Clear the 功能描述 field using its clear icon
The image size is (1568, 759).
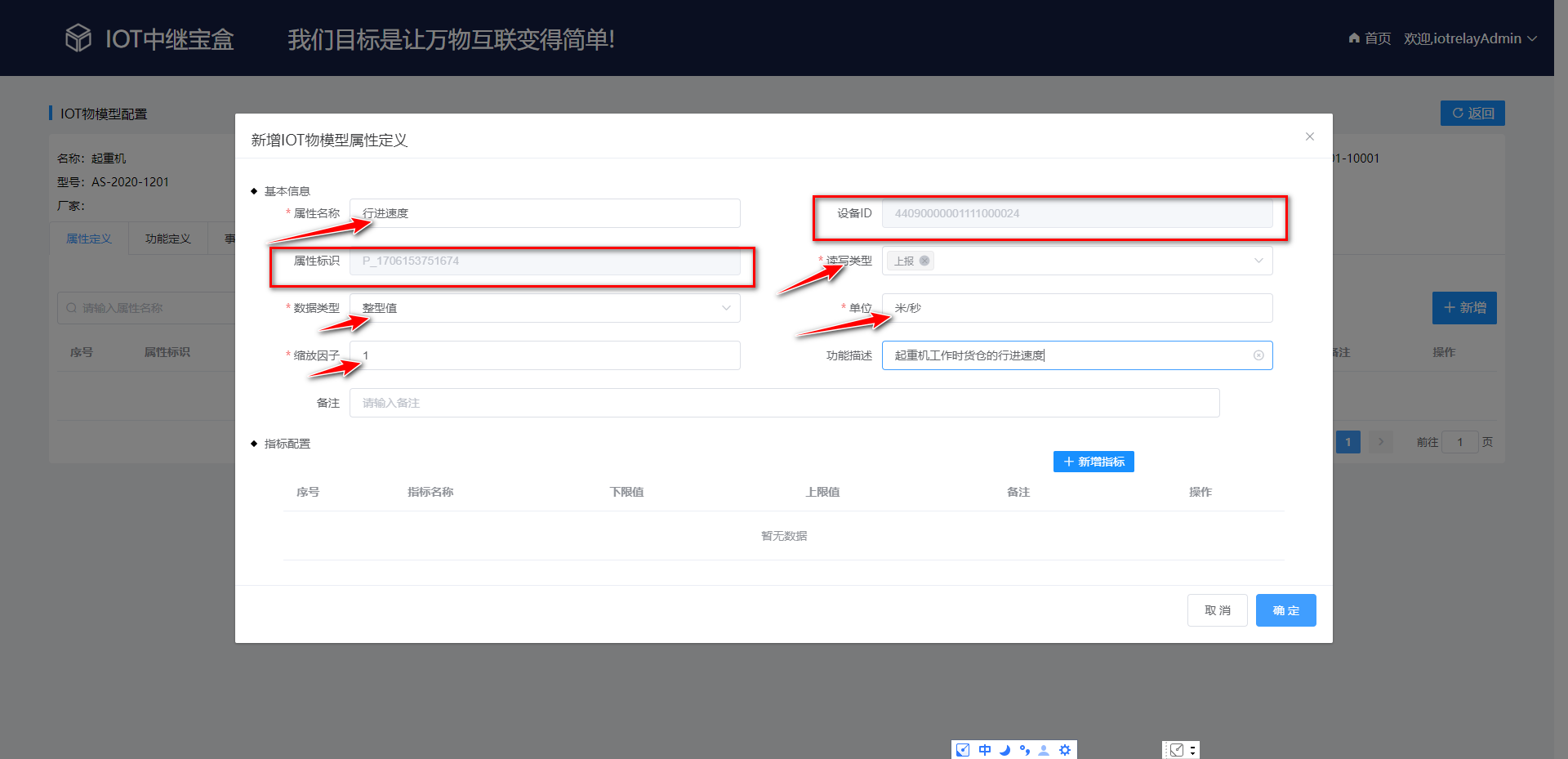pyautogui.click(x=1258, y=355)
